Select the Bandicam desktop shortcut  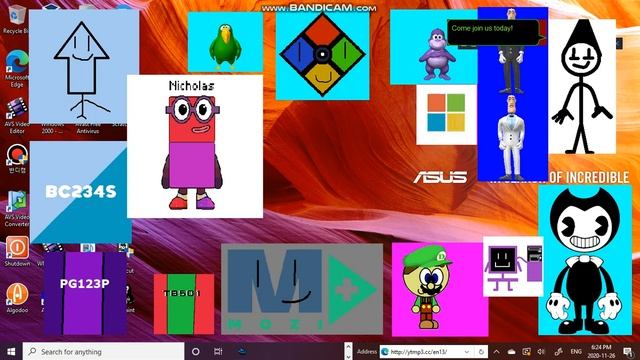[17, 159]
